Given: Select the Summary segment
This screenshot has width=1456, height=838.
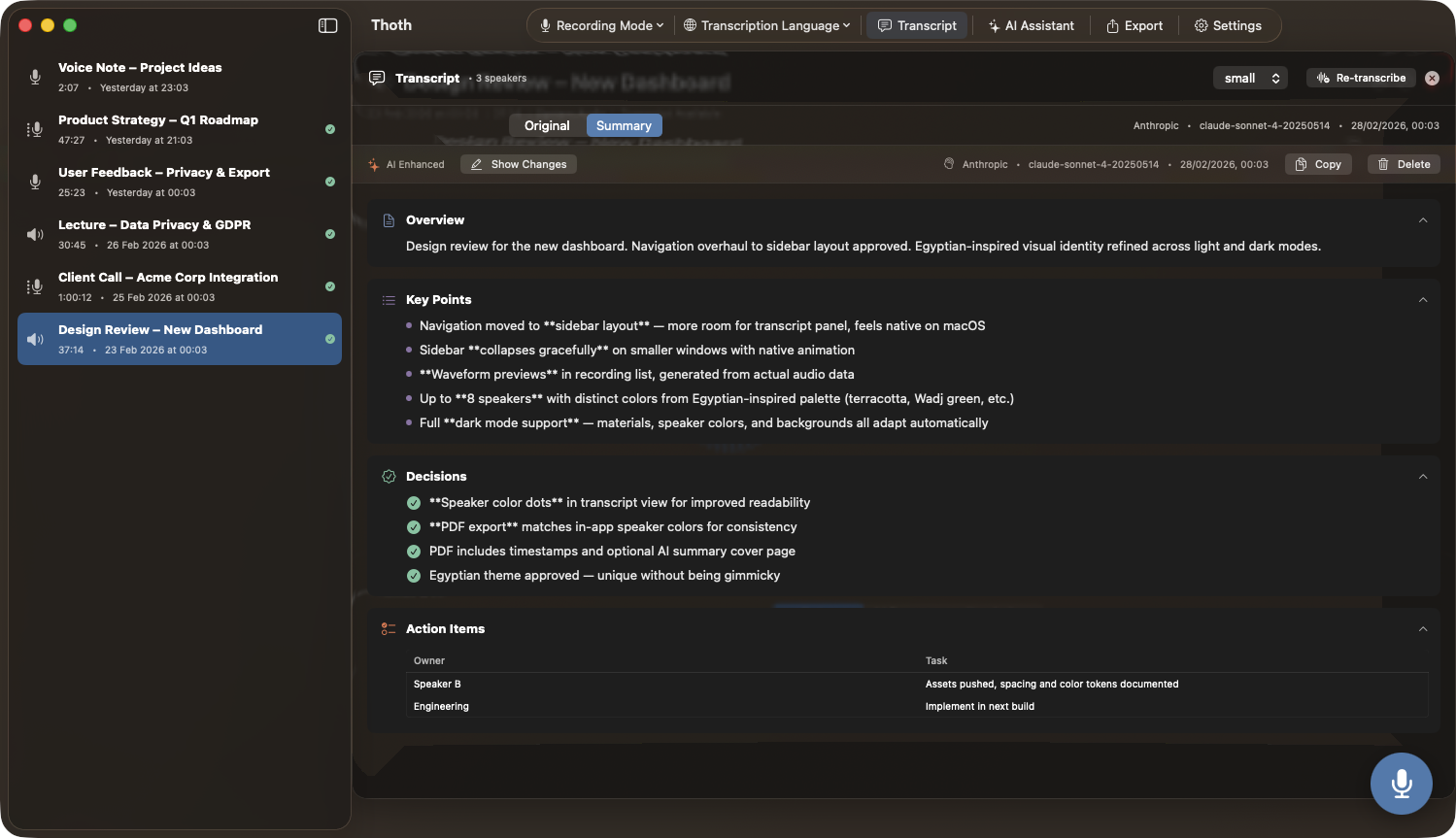Looking at the screenshot, I should (x=624, y=125).
